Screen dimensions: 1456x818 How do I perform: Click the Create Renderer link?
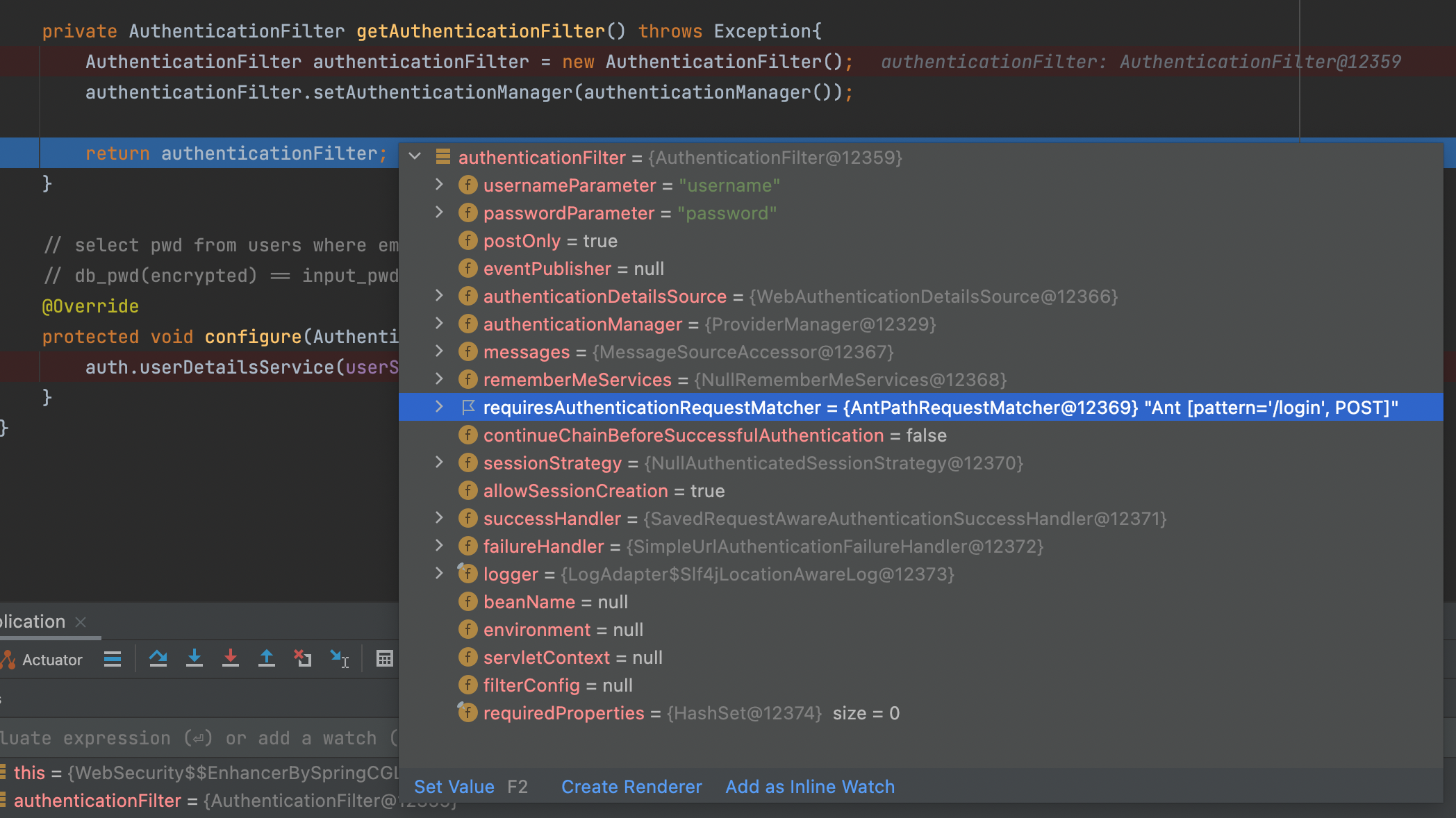631,787
